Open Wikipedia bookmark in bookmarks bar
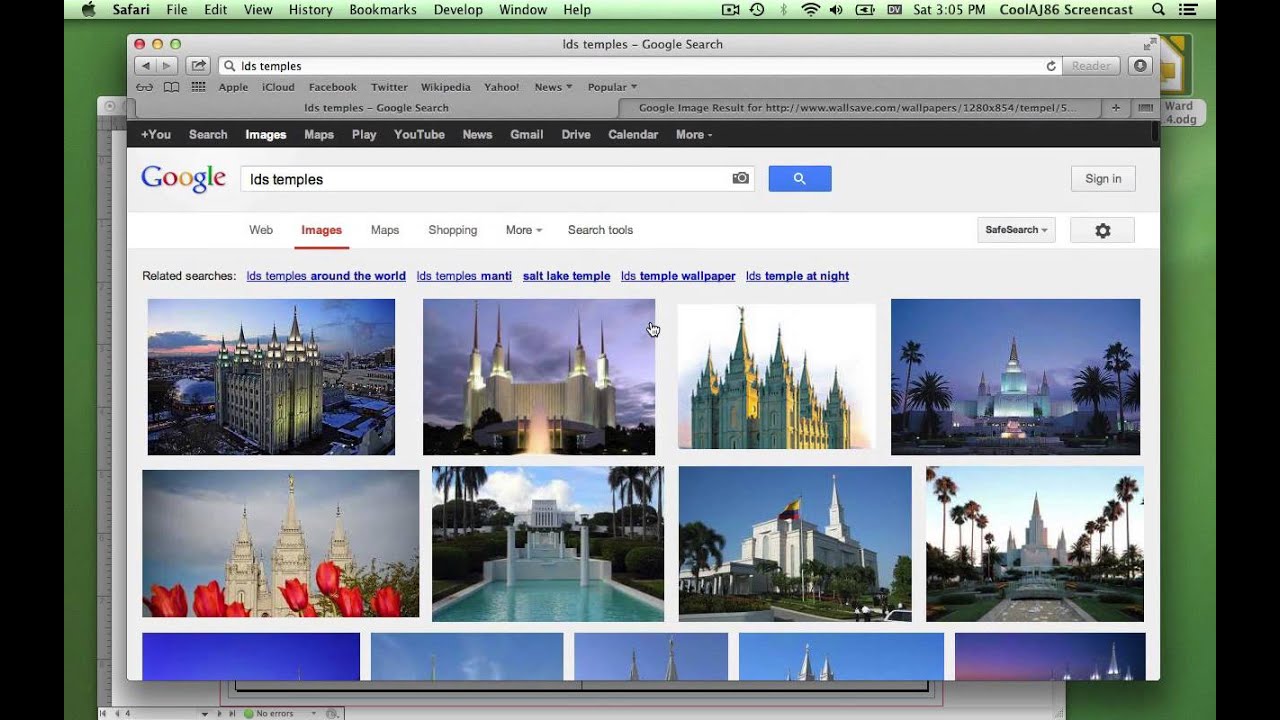The image size is (1280, 720). [445, 87]
